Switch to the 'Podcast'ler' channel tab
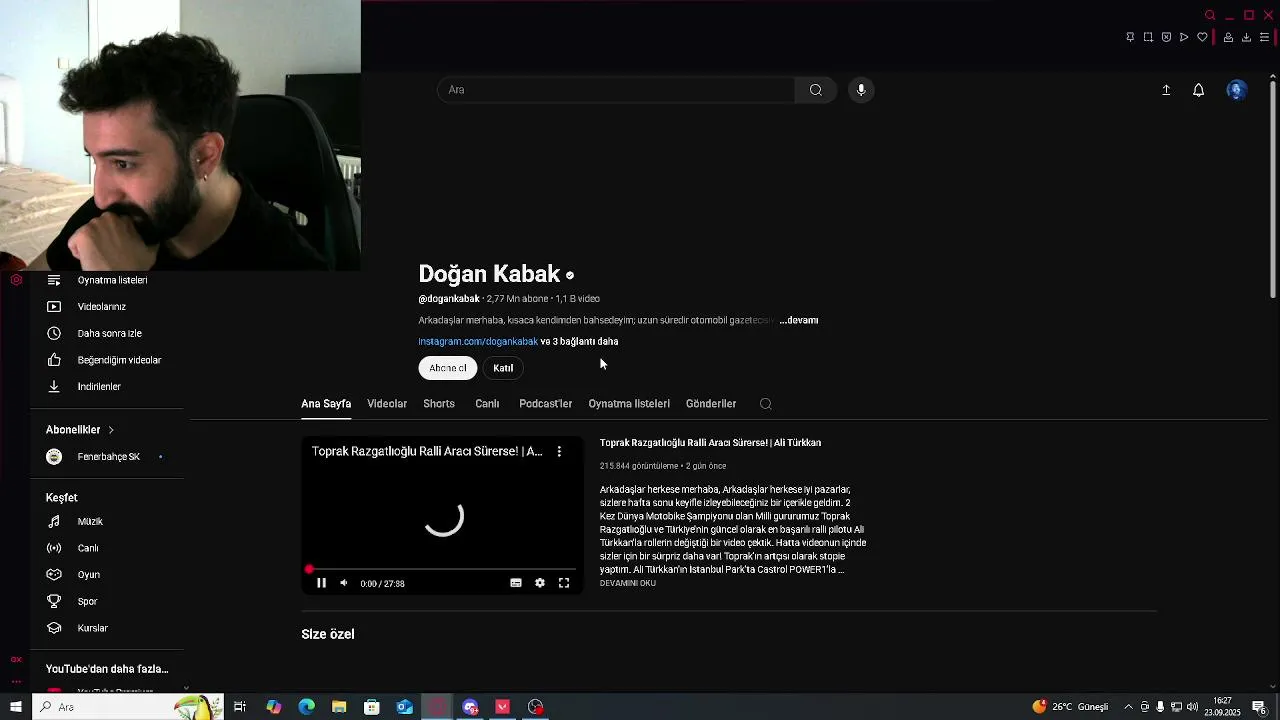 [x=545, y=404]
